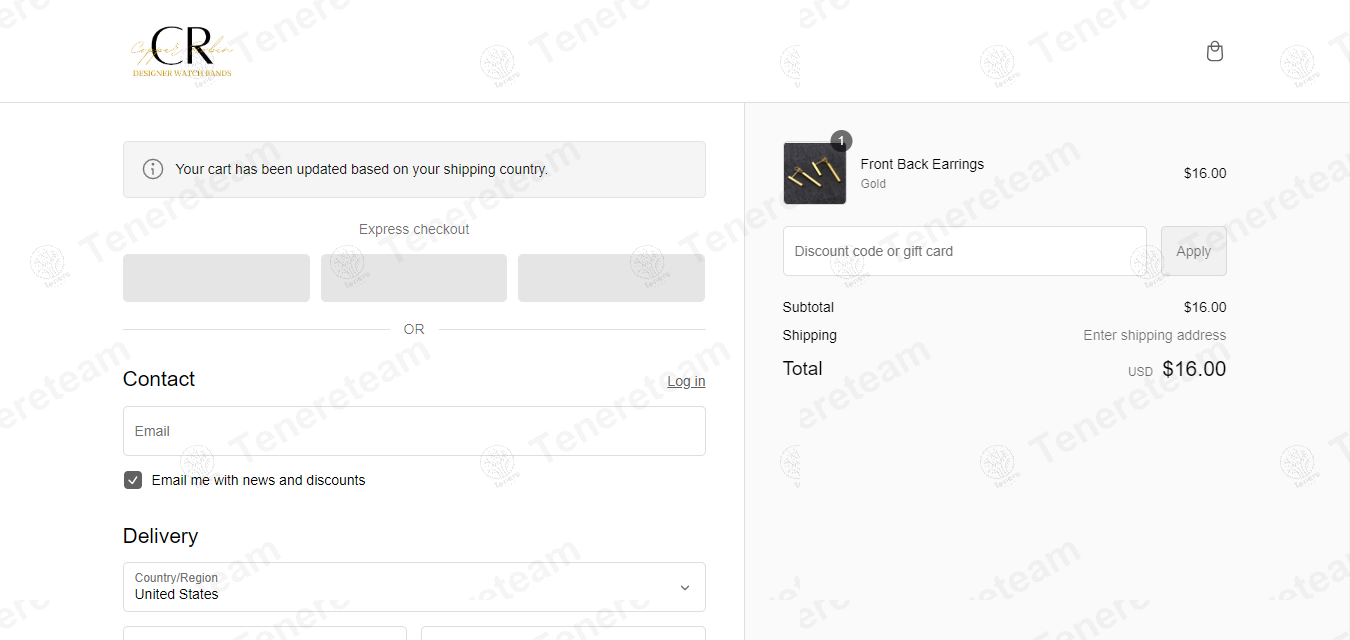Select the middle express checkout button
This screenshot has height=640, width=1350.
[x=414, y=278]
